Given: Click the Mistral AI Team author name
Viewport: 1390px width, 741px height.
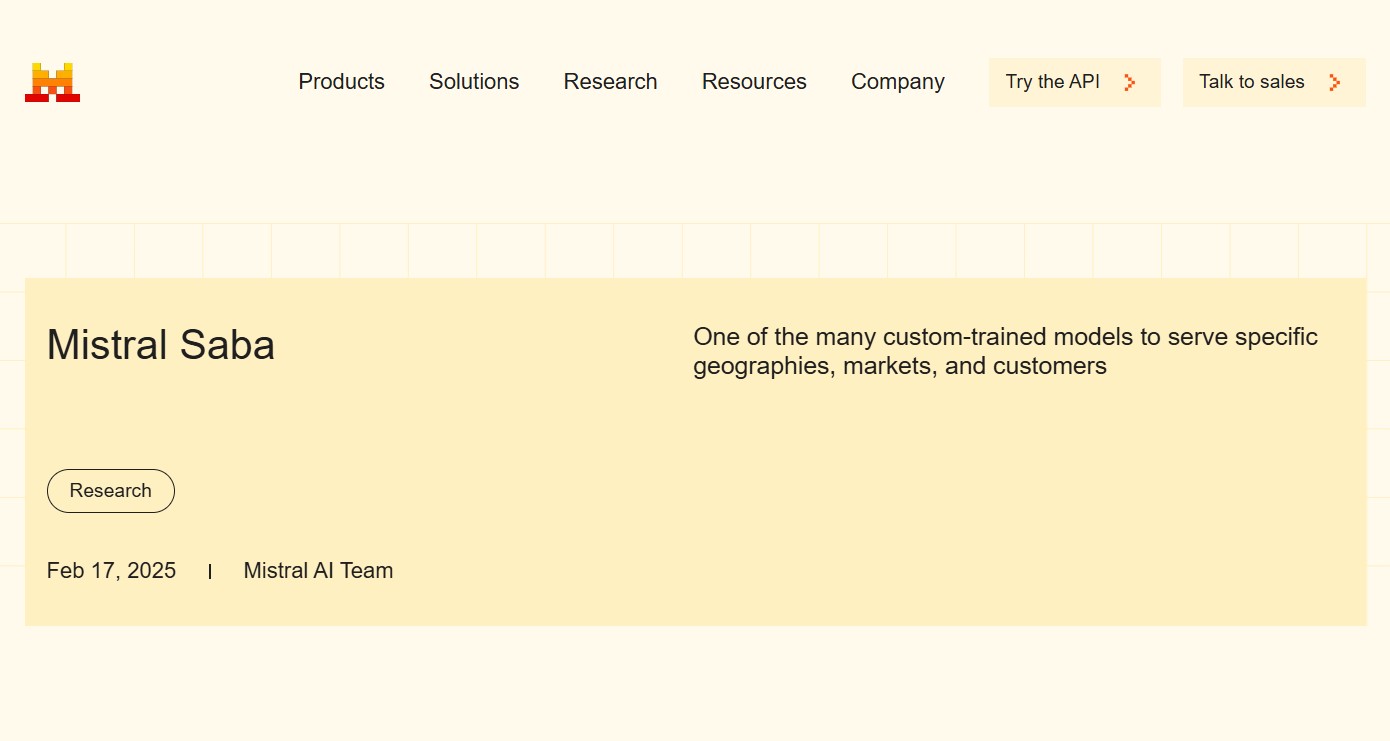Looking at the screenshot, I should click(x=318, y=571).
